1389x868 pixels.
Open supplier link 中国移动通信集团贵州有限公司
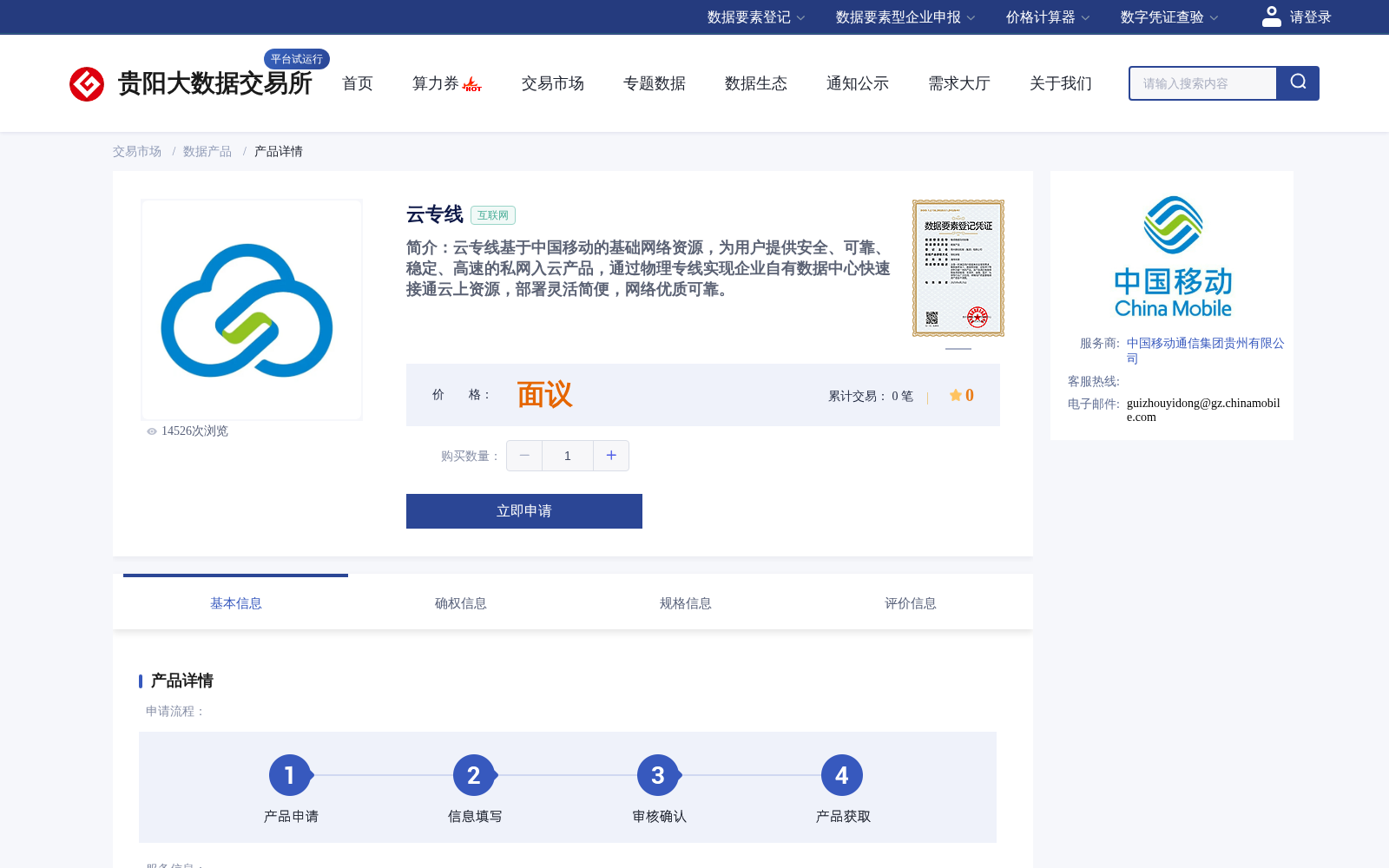tap(1205, 351)
